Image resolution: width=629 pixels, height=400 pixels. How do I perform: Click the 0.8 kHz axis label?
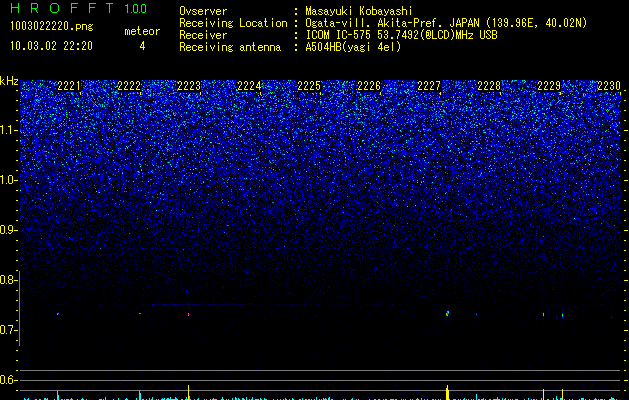[x=9, y=280]
